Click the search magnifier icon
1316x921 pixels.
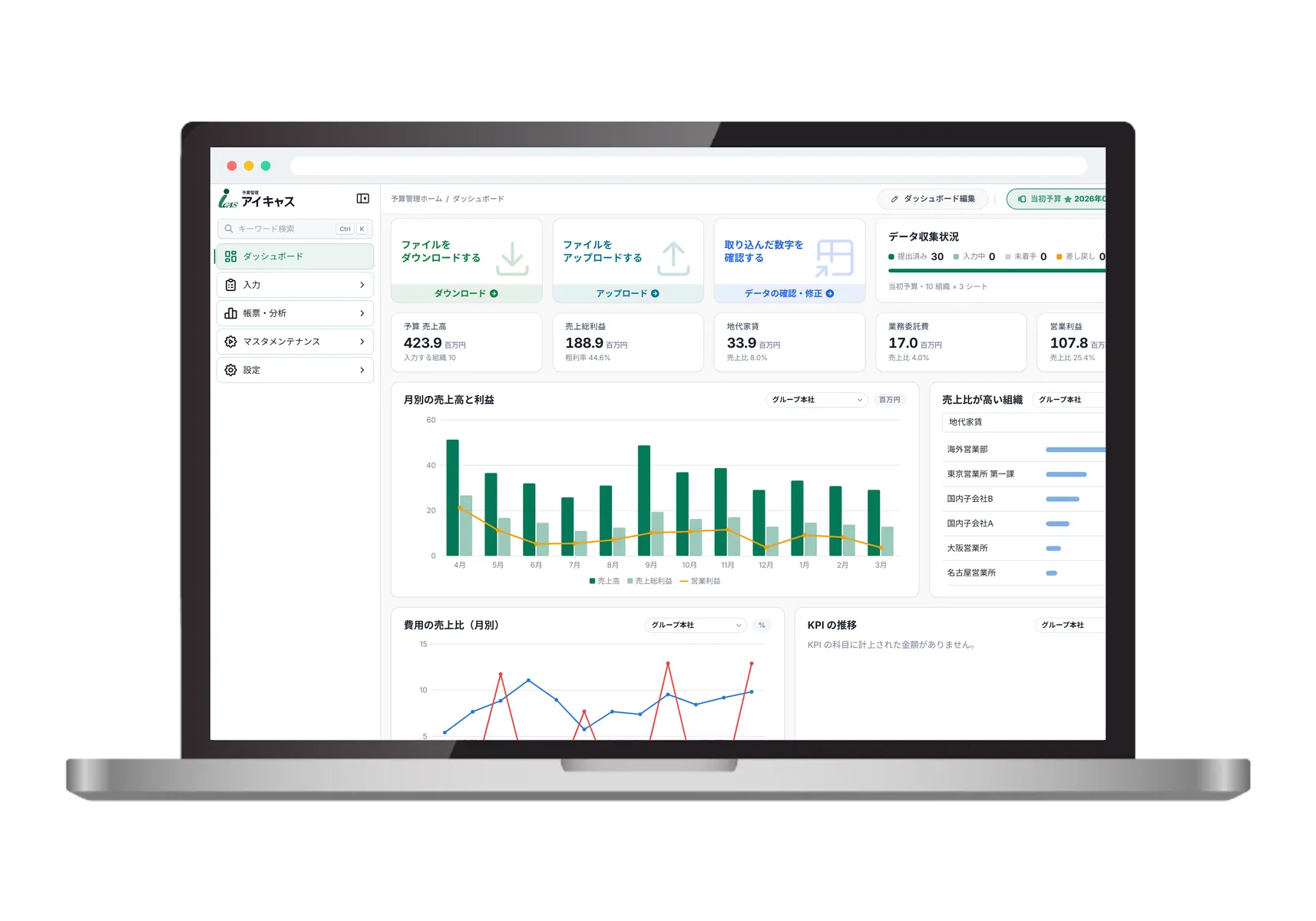click(229, 229)
